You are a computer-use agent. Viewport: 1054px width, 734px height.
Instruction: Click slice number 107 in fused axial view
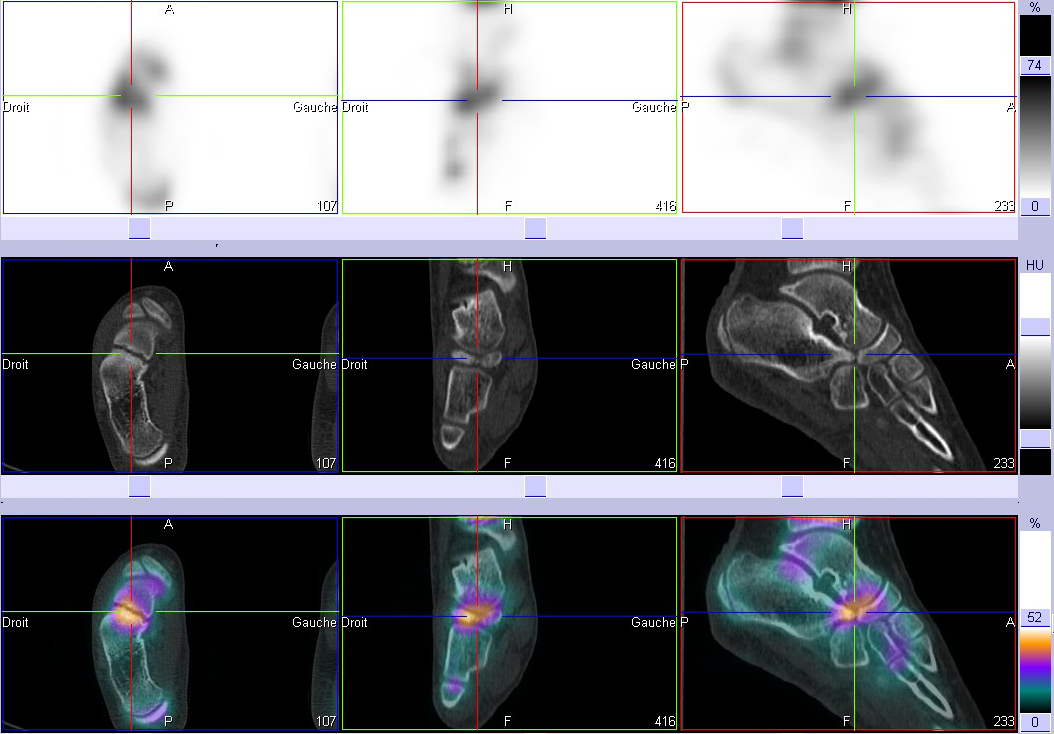point(327,721)
